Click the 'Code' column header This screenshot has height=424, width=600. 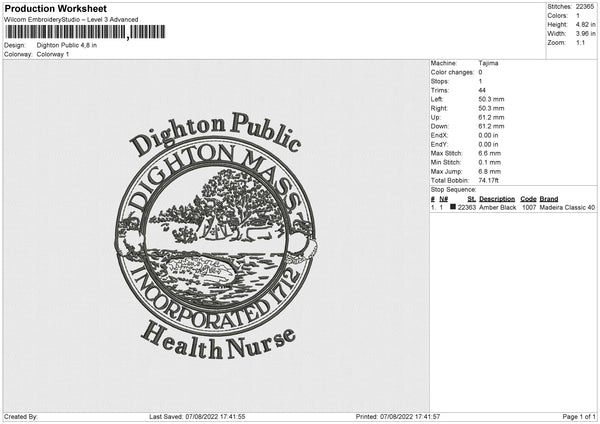pos(528,199)
